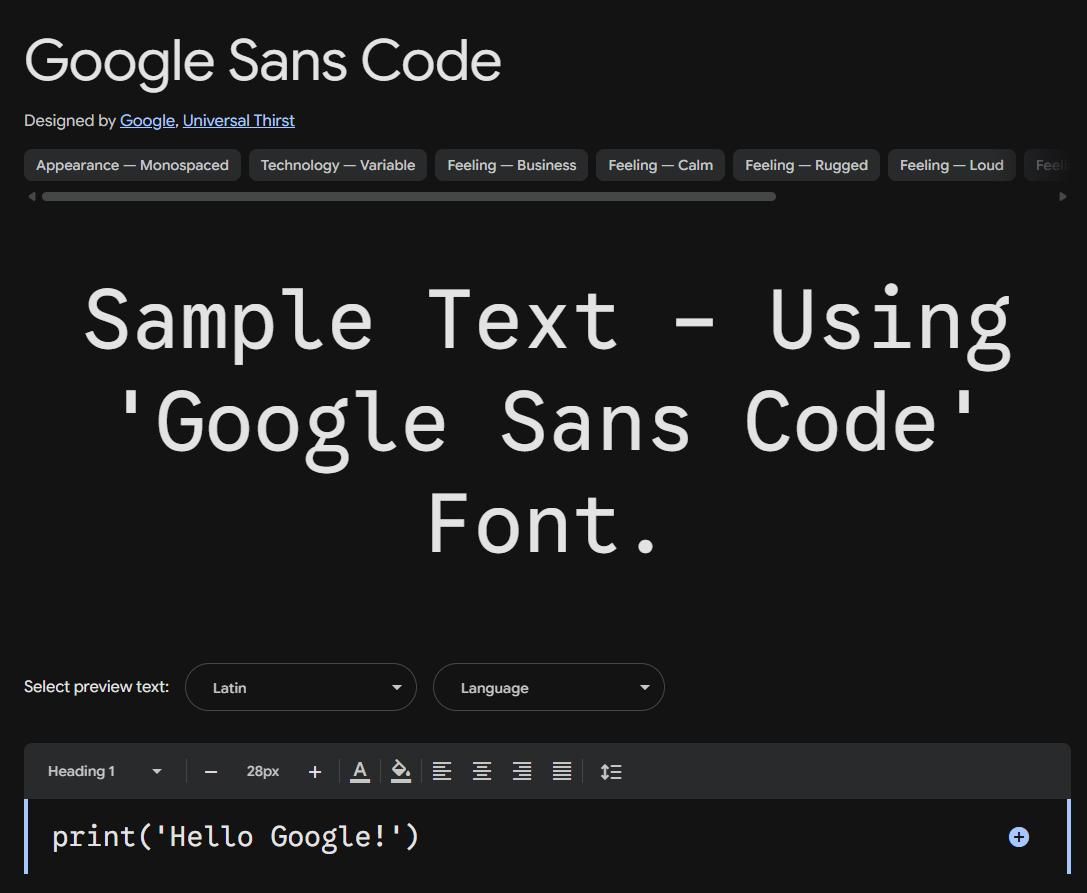Open the Latin preview text dropdown
The height and width of the screenshot is (893, 1087).
tap(301, 687)
